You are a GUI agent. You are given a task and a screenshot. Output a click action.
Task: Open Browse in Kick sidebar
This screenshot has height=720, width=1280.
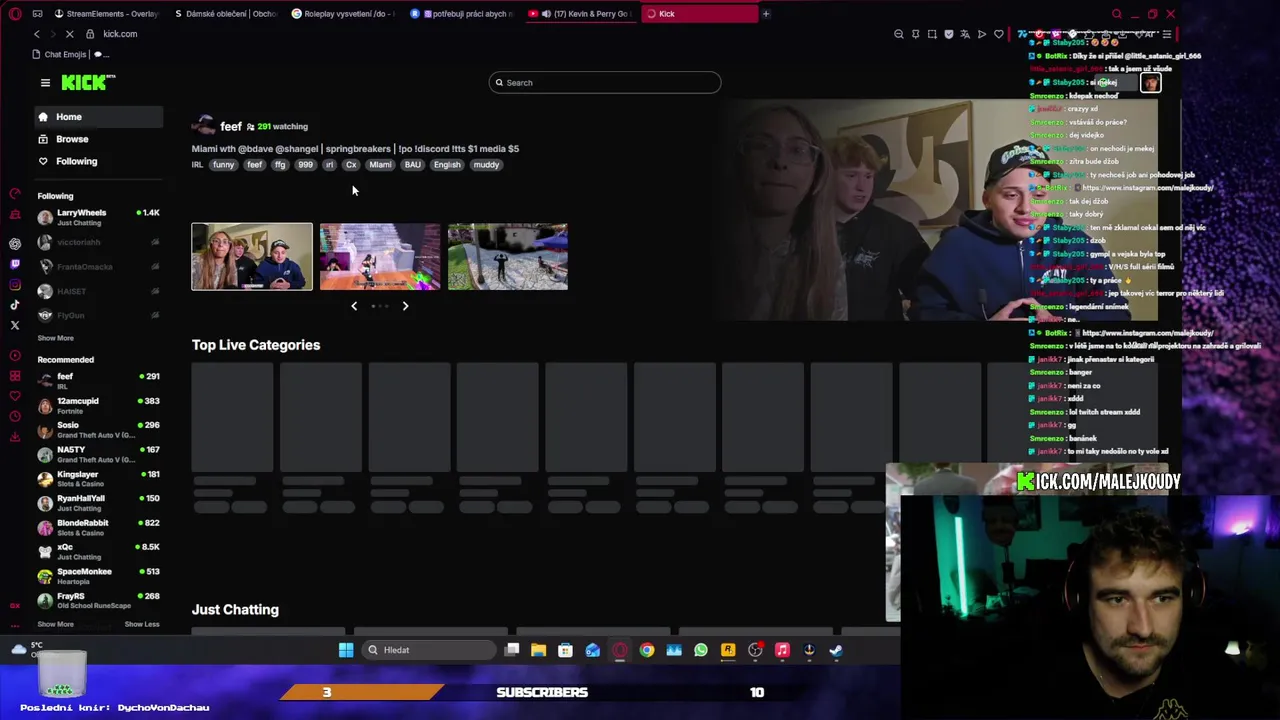(x=98, y=139)
